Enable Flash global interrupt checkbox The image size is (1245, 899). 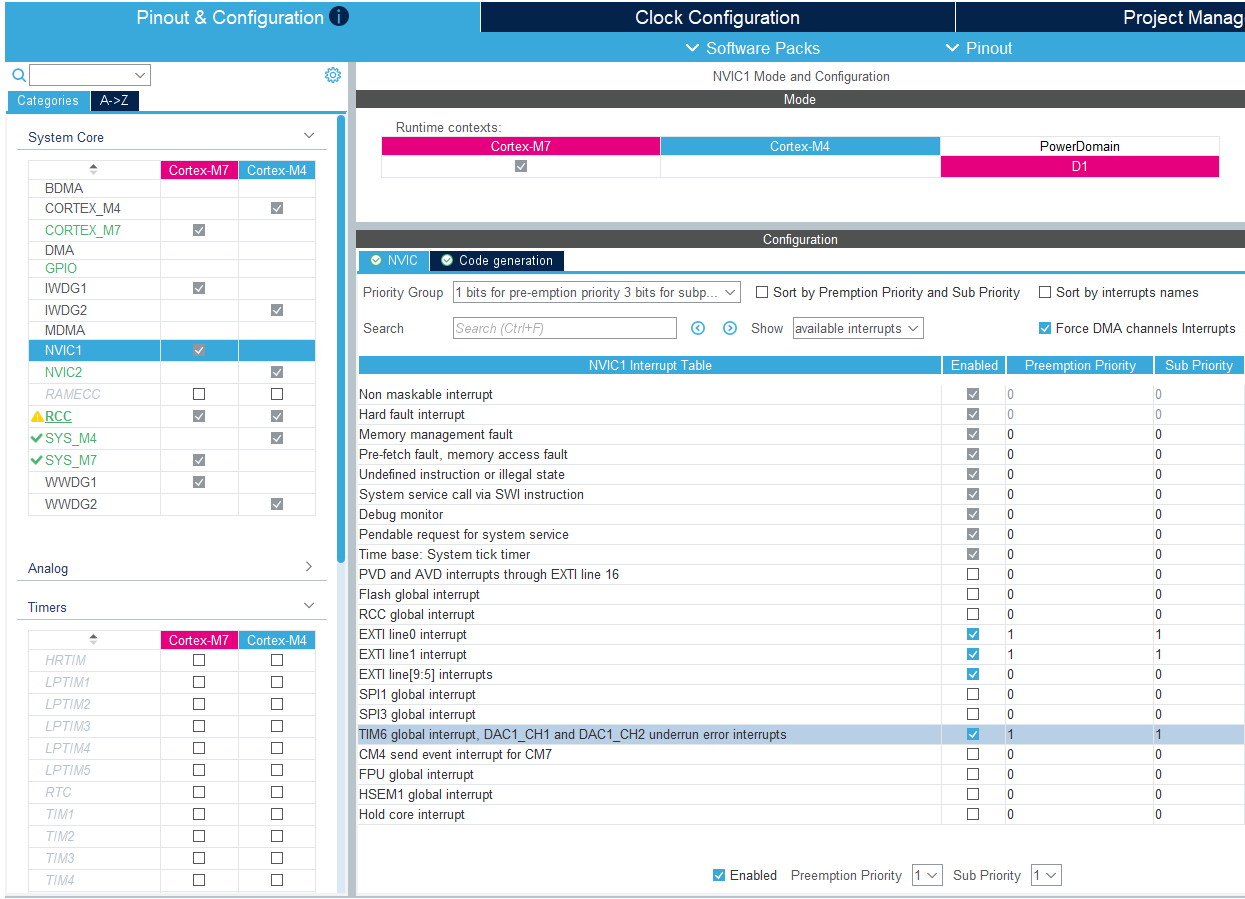[x=973, y=594]
